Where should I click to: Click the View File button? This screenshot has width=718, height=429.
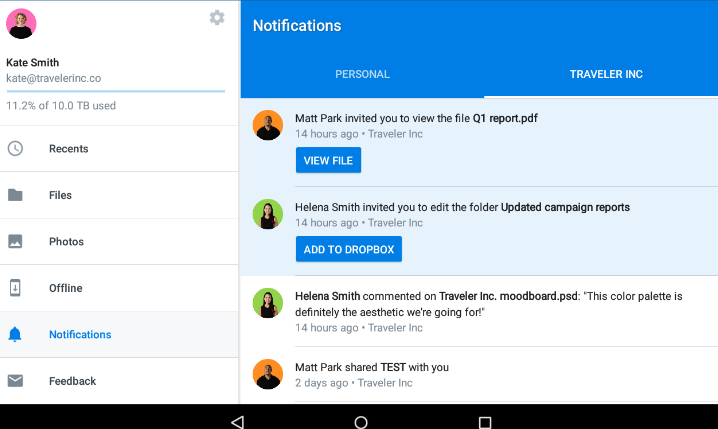pyautogui.click(x=328, y=160)
